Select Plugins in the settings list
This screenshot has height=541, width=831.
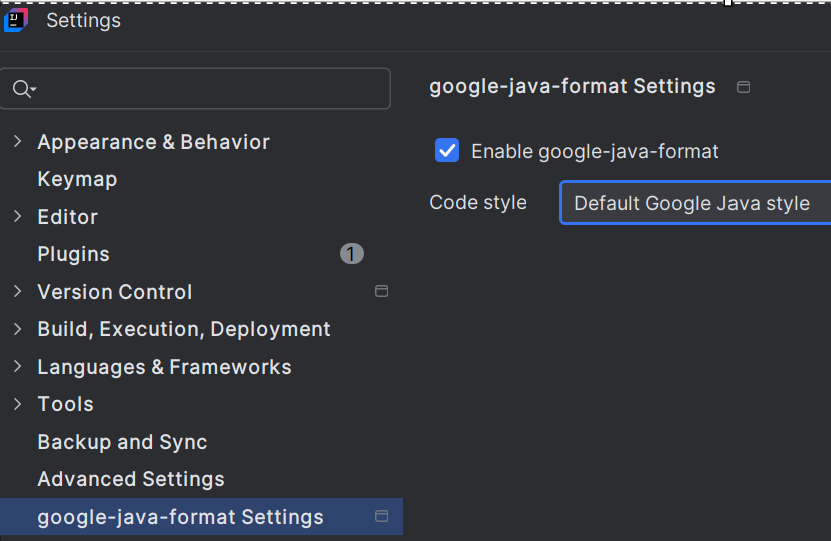click(x=73, y=254)
